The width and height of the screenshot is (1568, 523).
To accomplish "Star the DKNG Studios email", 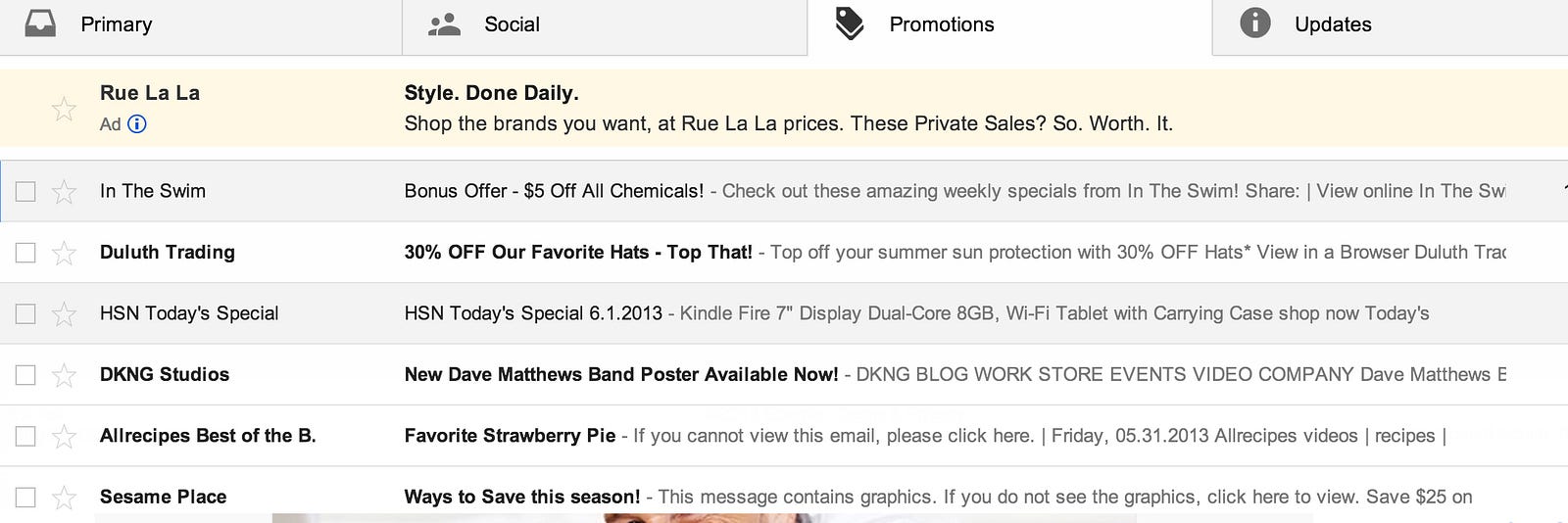I will click(x=64, y=375).
